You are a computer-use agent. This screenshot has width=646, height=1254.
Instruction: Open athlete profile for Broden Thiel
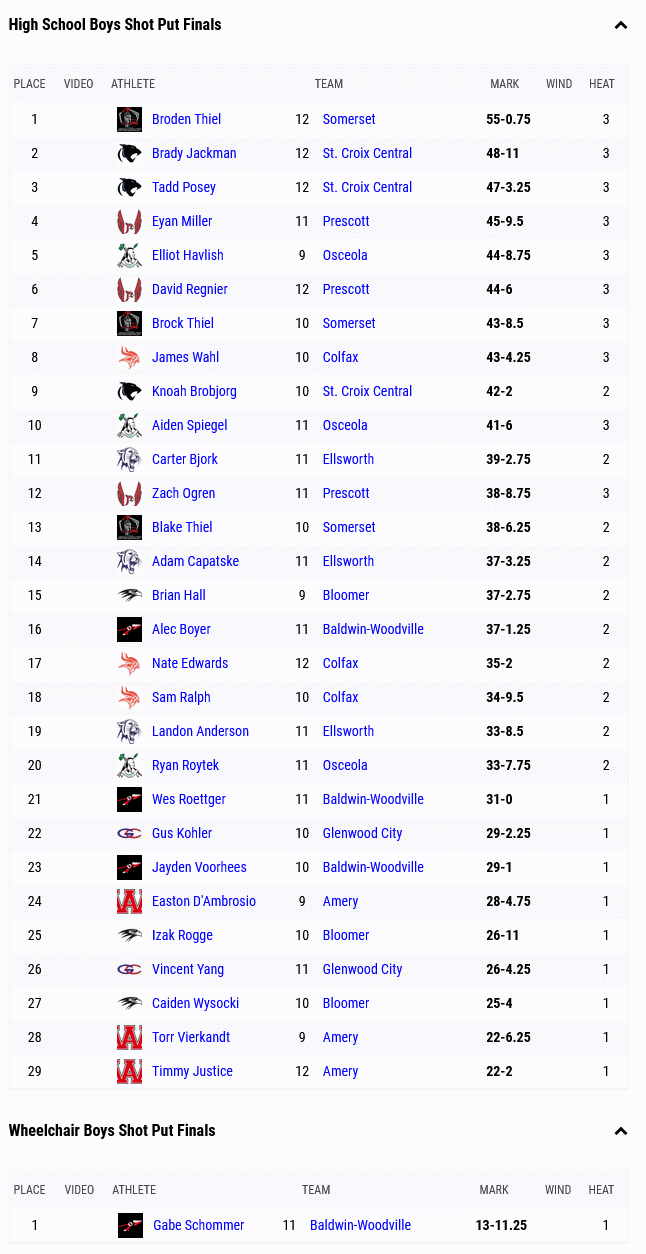(186, 119)
